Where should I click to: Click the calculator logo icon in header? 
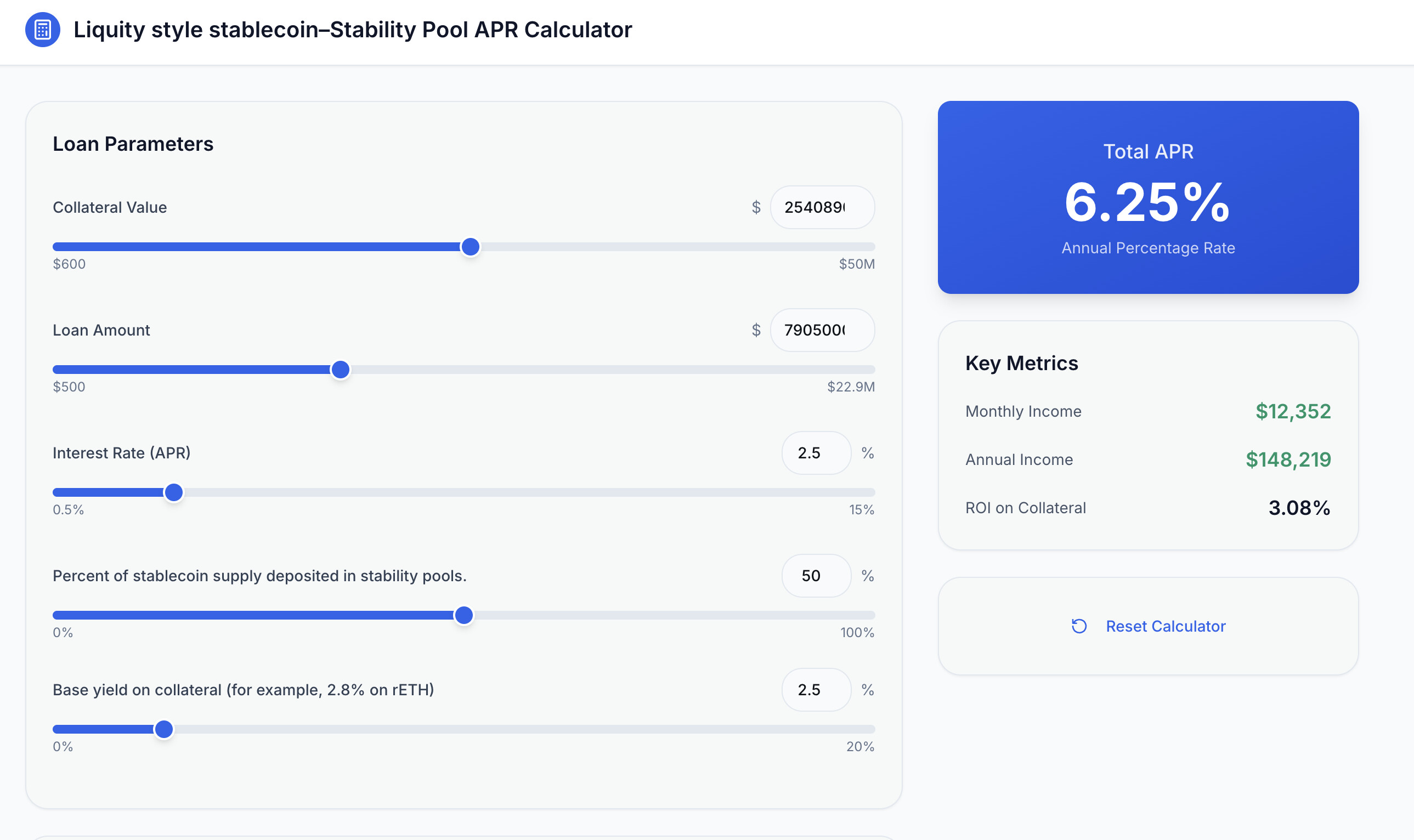(x=43, y=30)
